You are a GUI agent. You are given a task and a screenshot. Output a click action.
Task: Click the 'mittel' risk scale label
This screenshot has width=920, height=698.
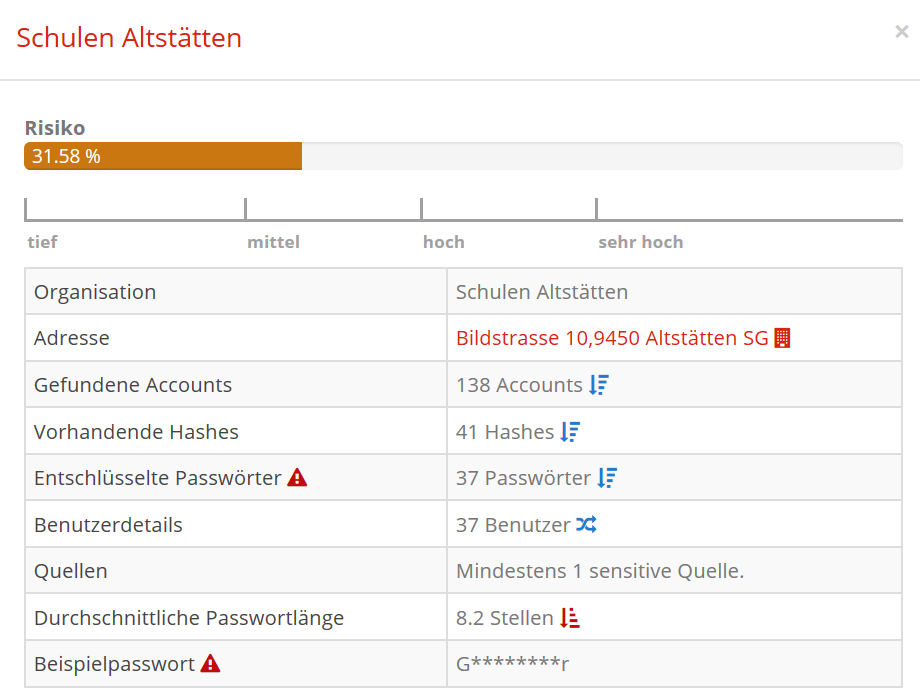click(274, 242)
